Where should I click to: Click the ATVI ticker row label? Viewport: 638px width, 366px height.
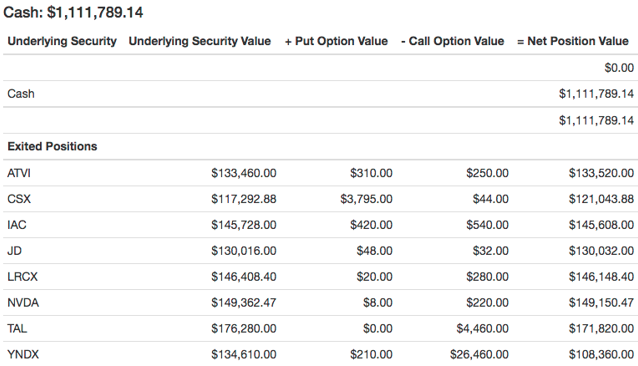(x=19, y=173)
